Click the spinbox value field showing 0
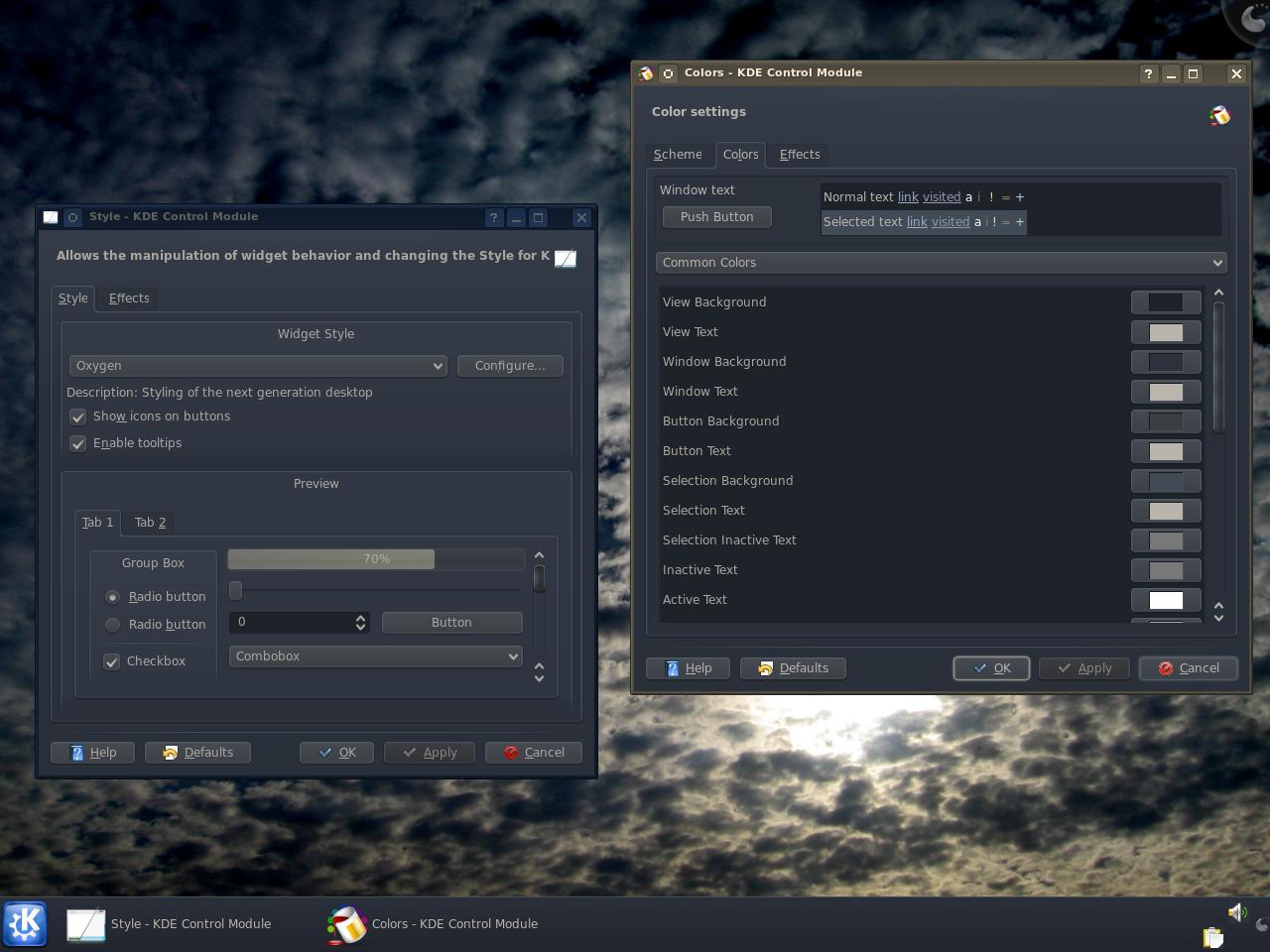This screenshot has height=952, width=1270. coord(291,623)
